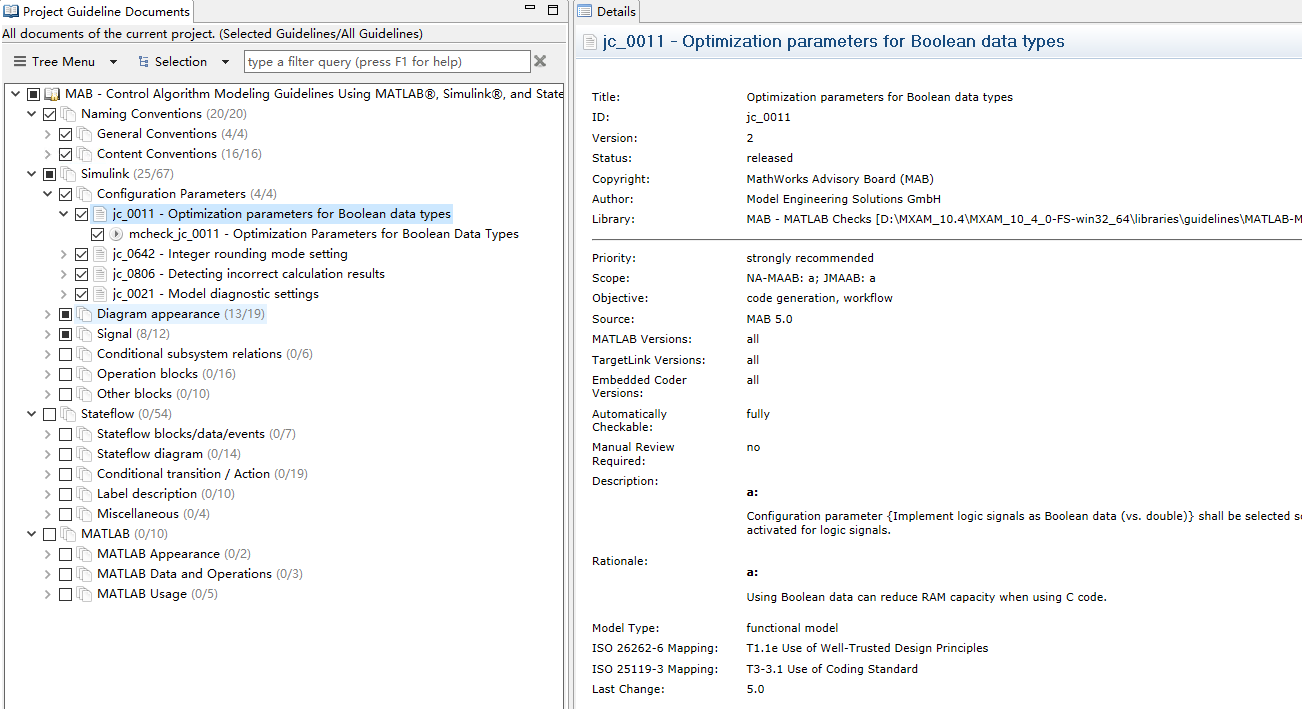Viewport: 1302px width, 709px height.
Task: Maximize the Project Guideline Documents panel
Action: pyautogui.click(x=553, y=10)
